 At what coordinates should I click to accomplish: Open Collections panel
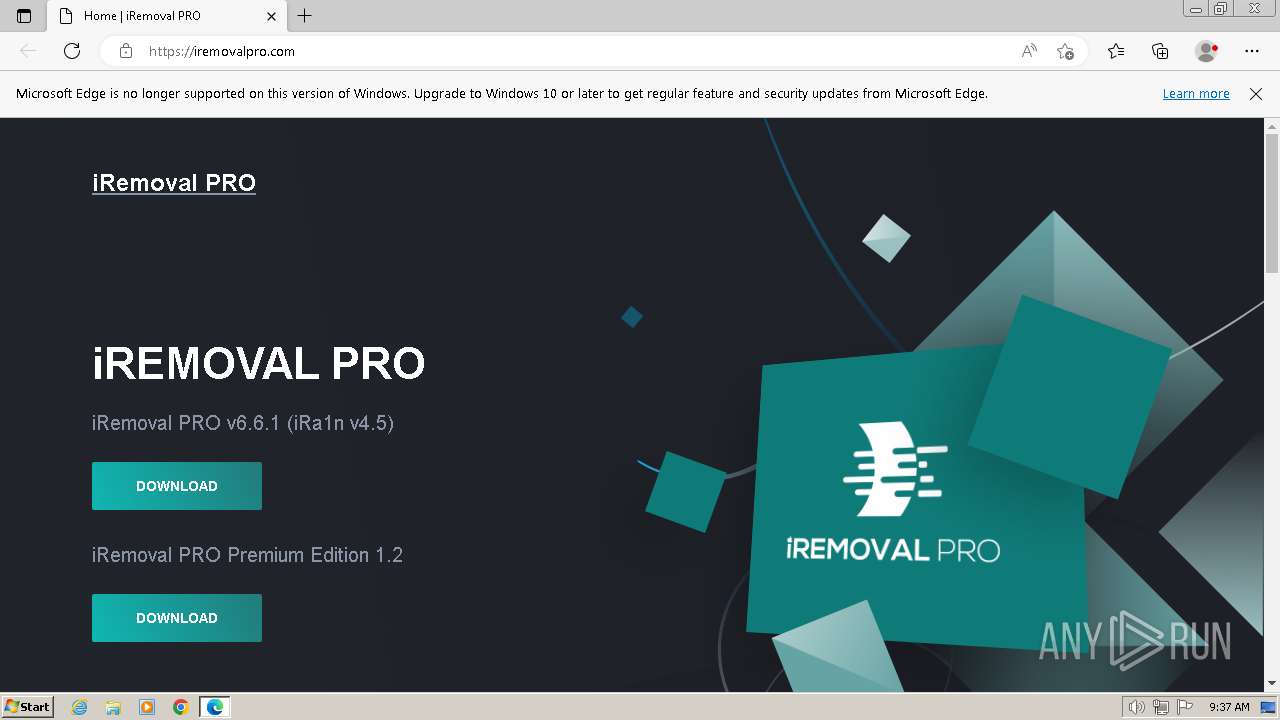point(1160,51)
